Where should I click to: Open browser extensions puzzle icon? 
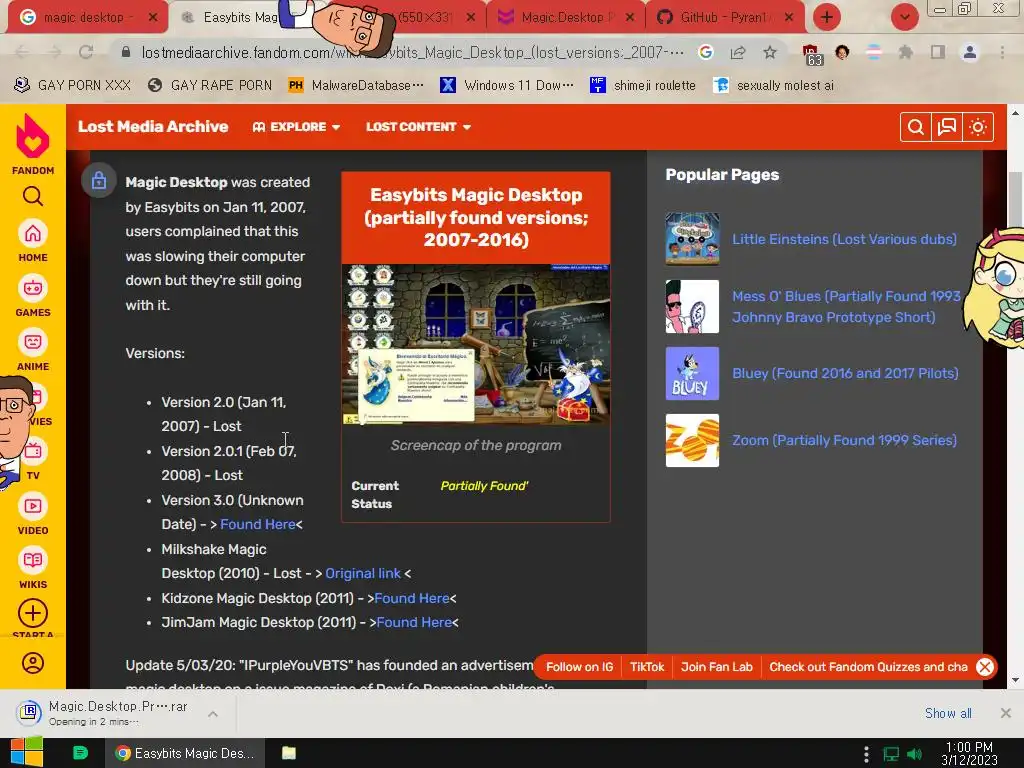pyautogui.click(x=905, y=52)
